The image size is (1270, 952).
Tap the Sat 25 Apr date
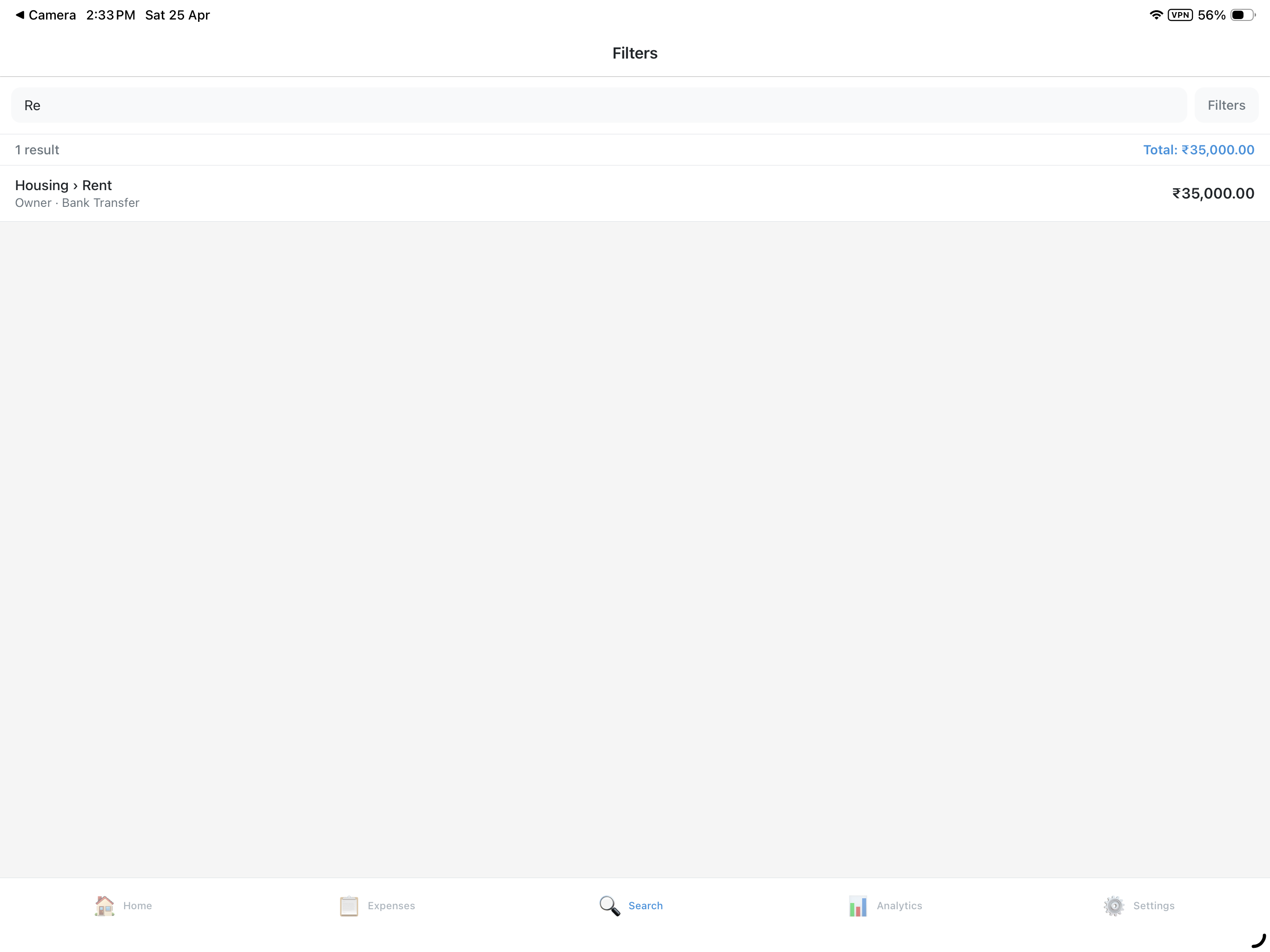point(178,15)
